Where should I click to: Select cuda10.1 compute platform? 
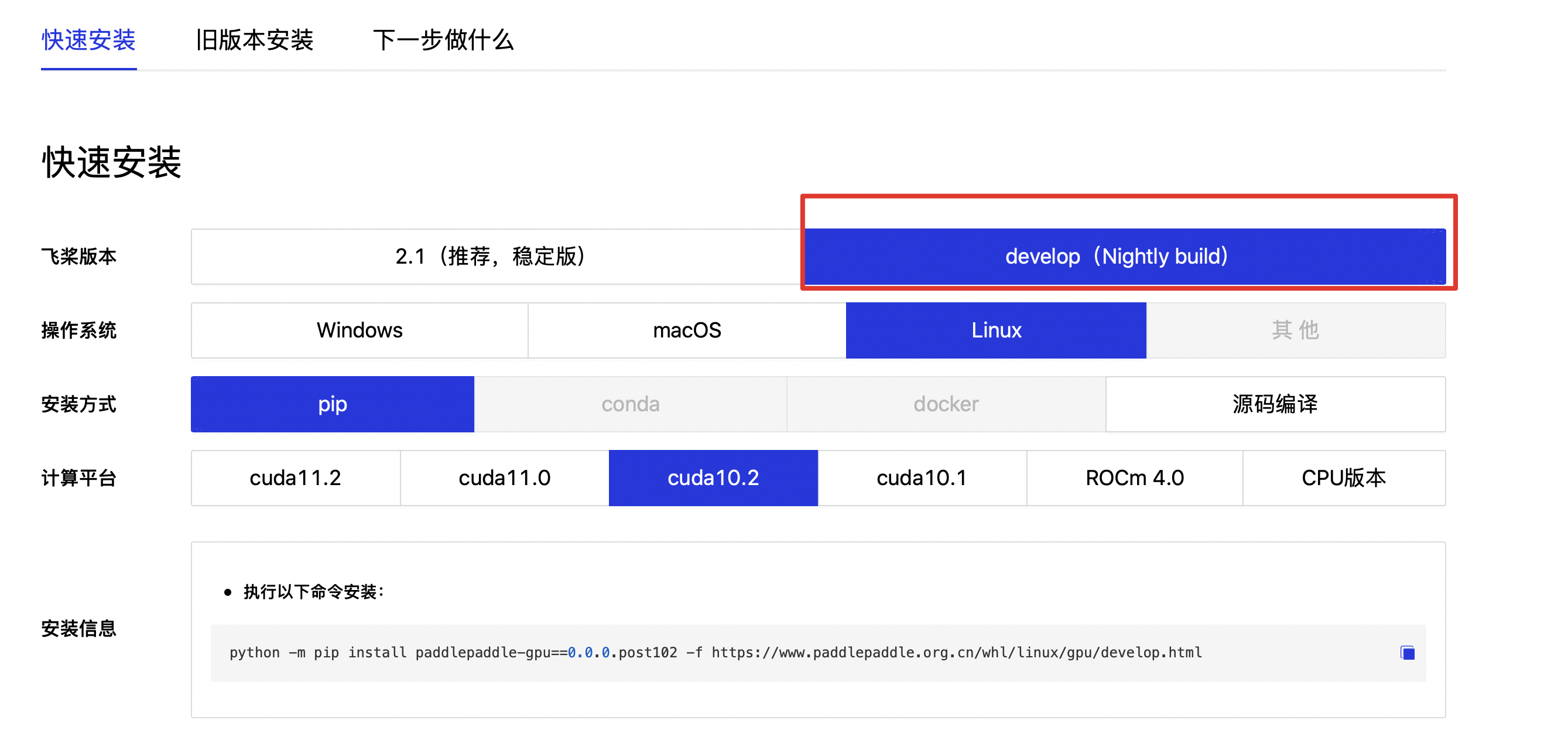(923, 478)
